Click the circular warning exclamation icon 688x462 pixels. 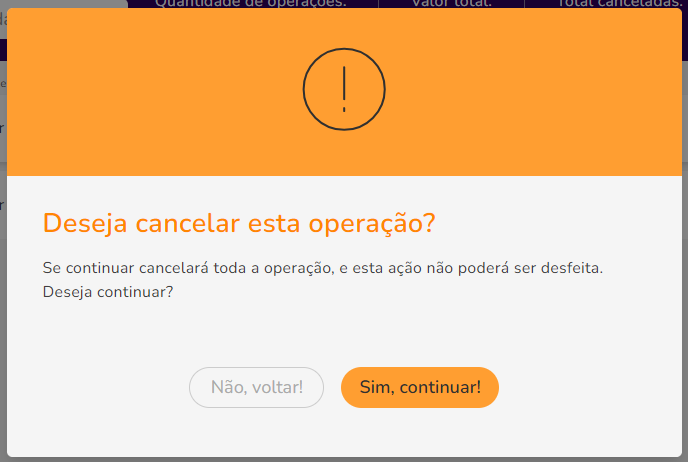tap(344, 89)
